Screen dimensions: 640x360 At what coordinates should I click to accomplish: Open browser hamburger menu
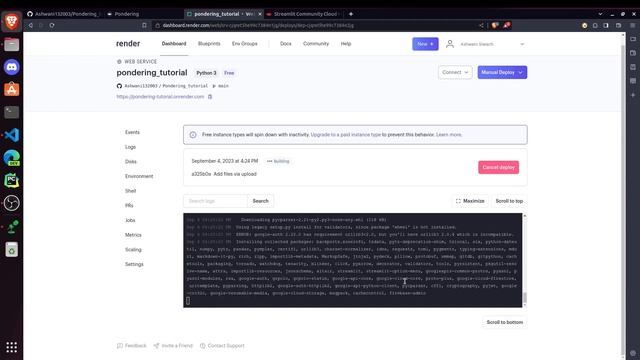[633, 25]
